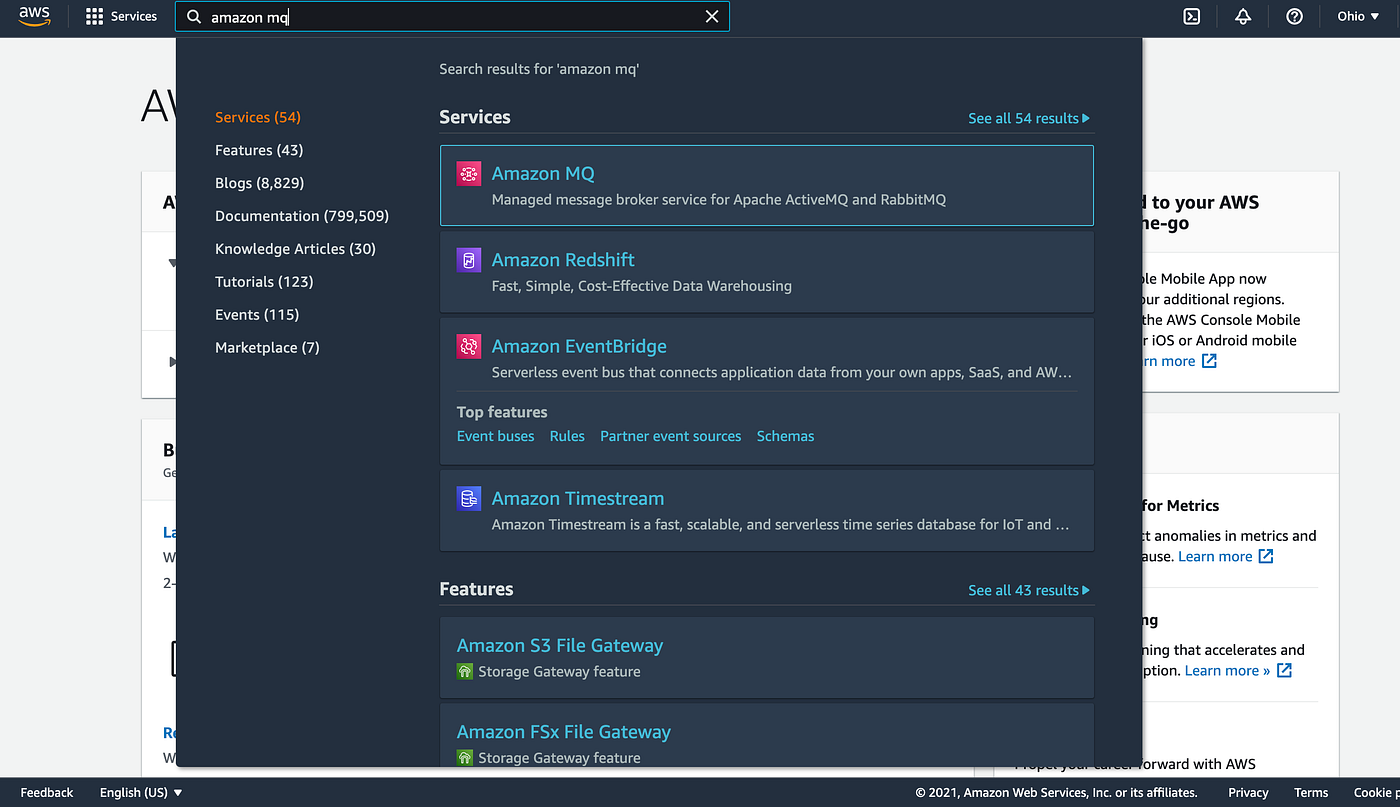Click the Amazon Redshift service icon
Screen dimensions: 1400x807
(x=469, y=260)
